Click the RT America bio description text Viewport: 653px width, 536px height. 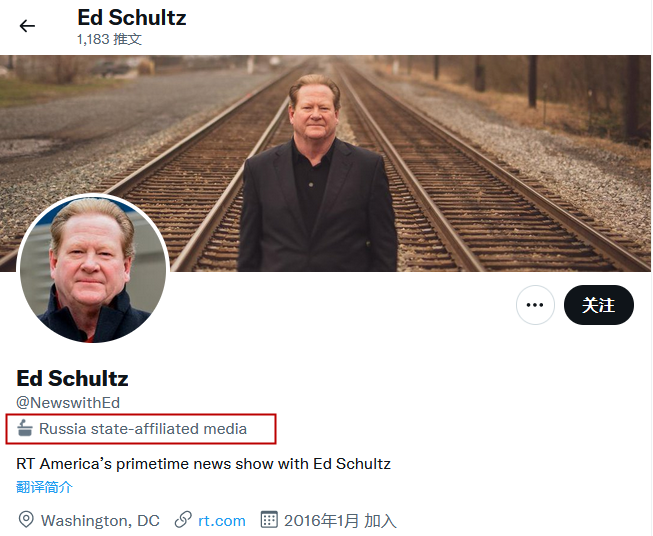point(203,463)
